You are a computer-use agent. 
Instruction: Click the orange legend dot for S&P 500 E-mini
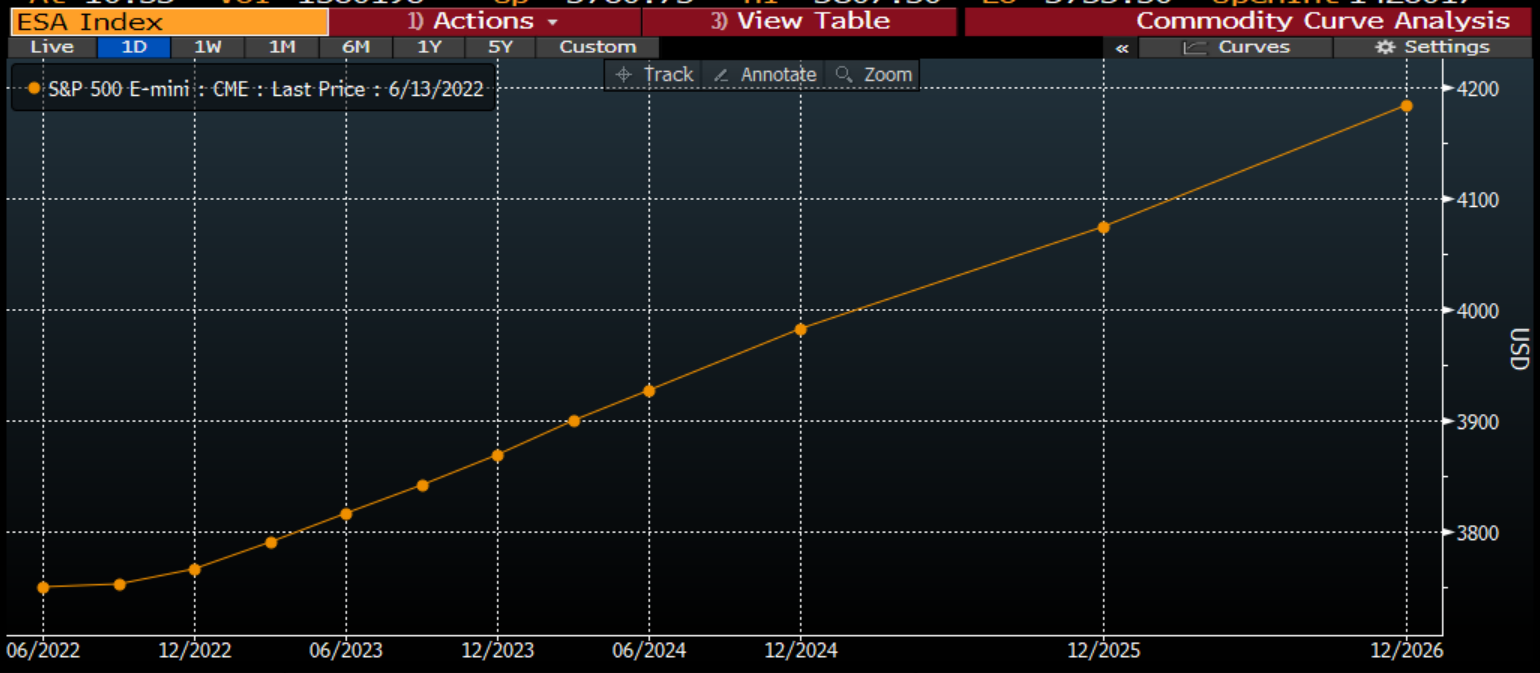click(34, 89)
